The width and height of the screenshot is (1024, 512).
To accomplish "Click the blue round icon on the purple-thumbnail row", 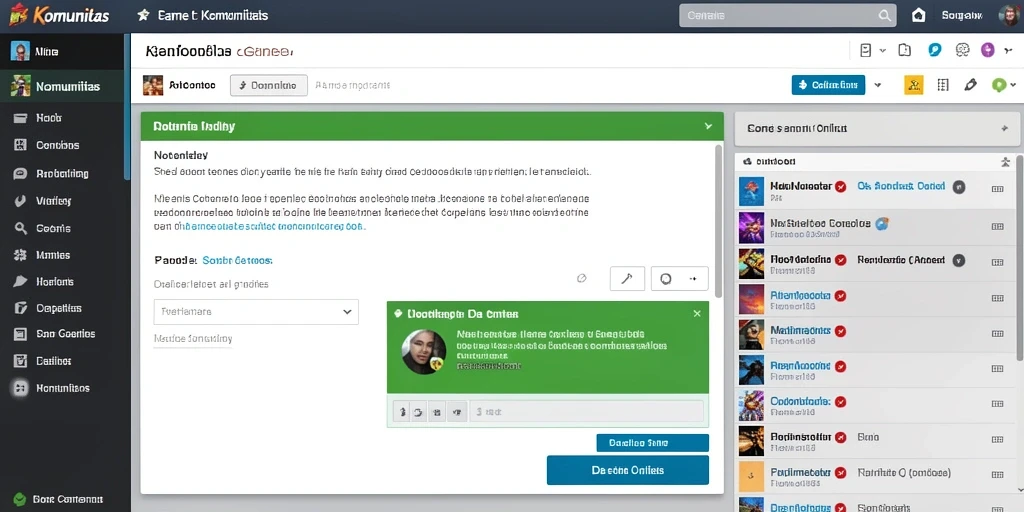I will [x=882, y=223].
